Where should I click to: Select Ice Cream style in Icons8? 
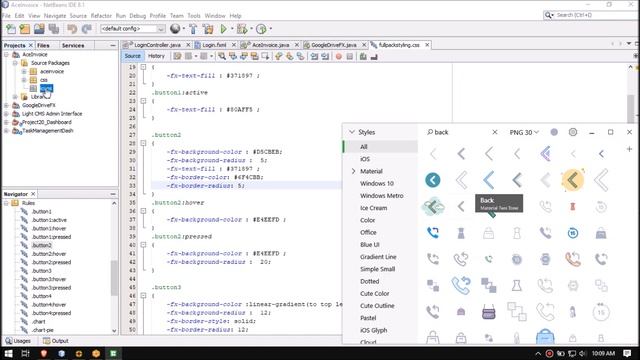tap(373, 208)
